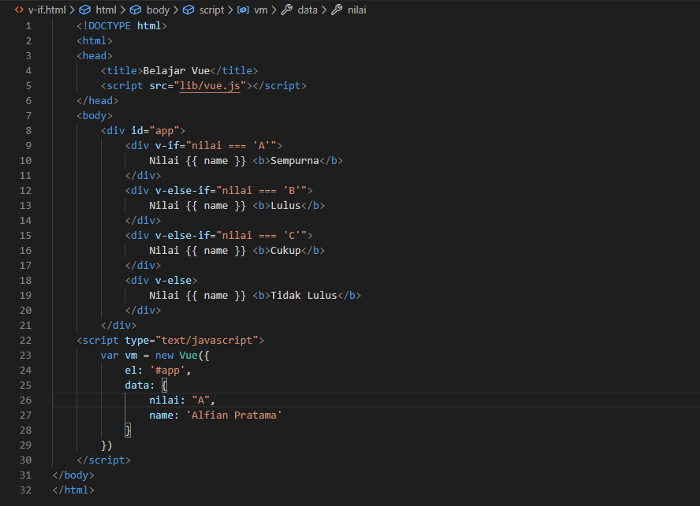This screenshot has width=700, height=506.
Task: Select the body breadcrumb segment
Action: pos(158,10)
